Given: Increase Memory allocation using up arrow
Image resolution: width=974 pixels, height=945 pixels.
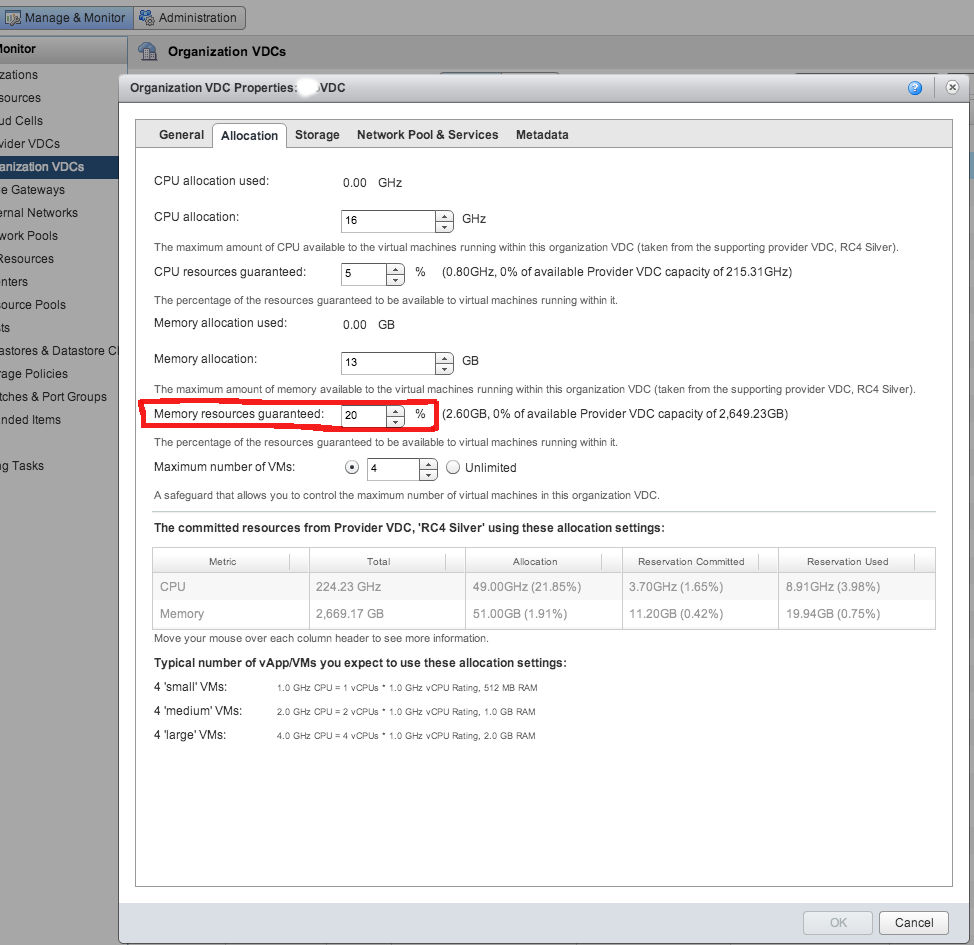Looking at the screenshot, I should click(445, 357).
